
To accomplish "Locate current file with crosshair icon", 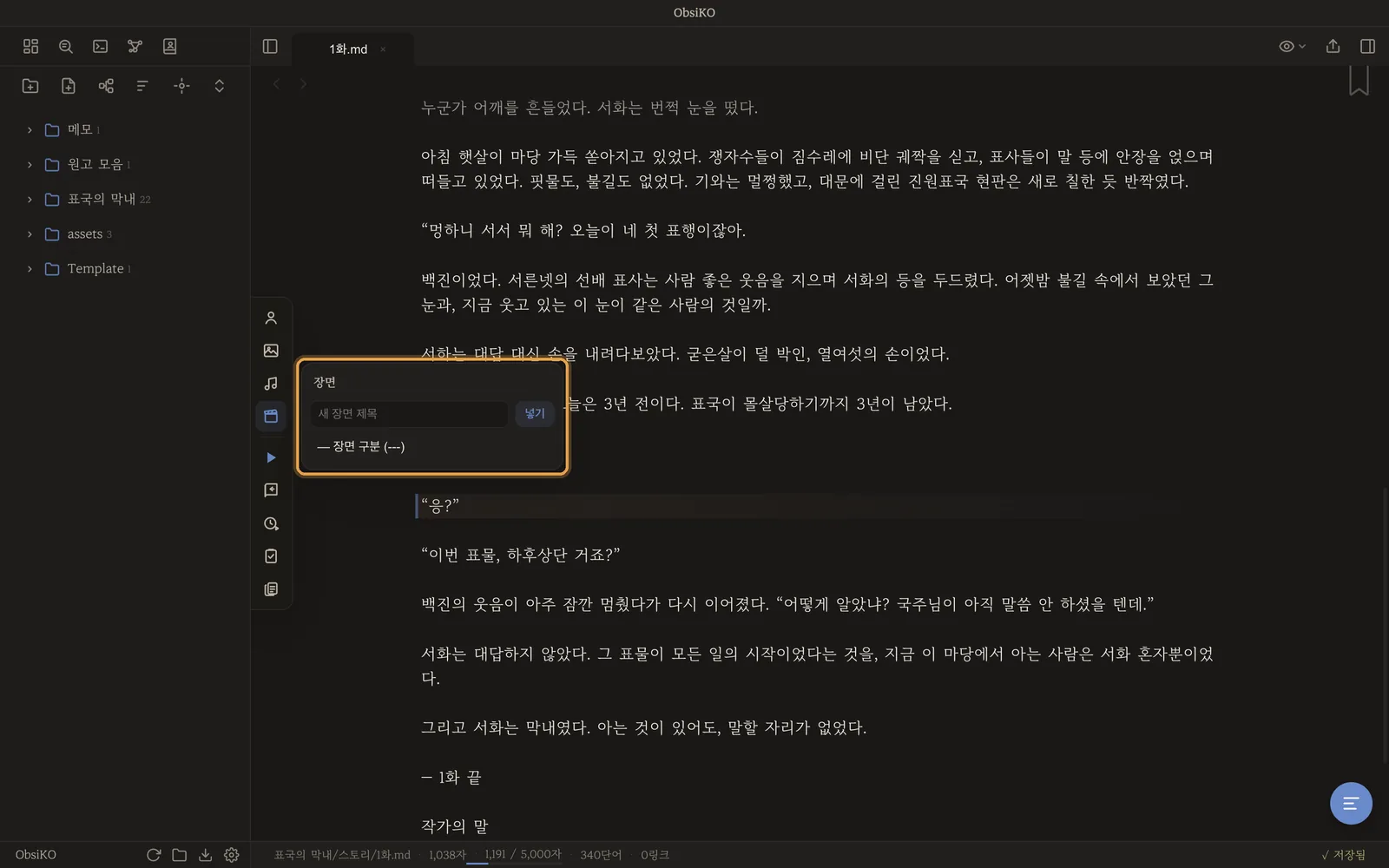I will pyautogui.click(x=181, y=85).
